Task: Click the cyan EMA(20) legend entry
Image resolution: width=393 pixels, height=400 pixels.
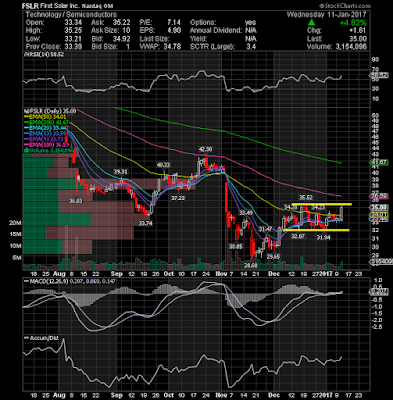Action: pos(45,128)
